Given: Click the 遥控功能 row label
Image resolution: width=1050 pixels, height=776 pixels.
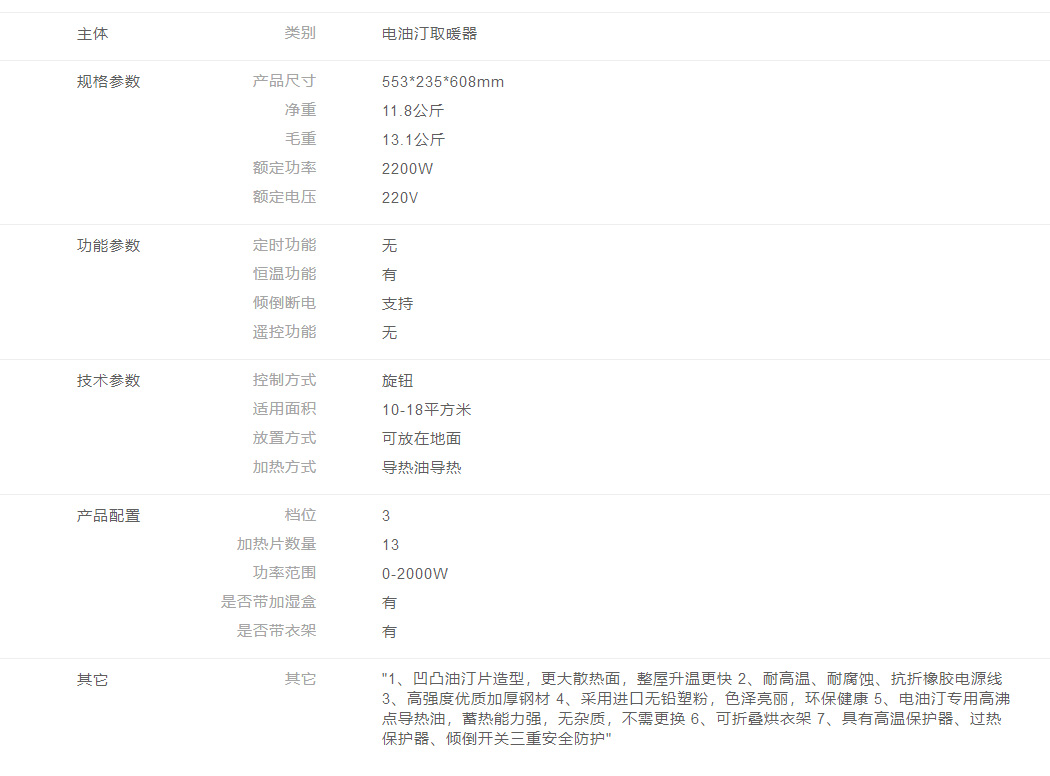Looking at the screenshot, I should click(284, 332).
